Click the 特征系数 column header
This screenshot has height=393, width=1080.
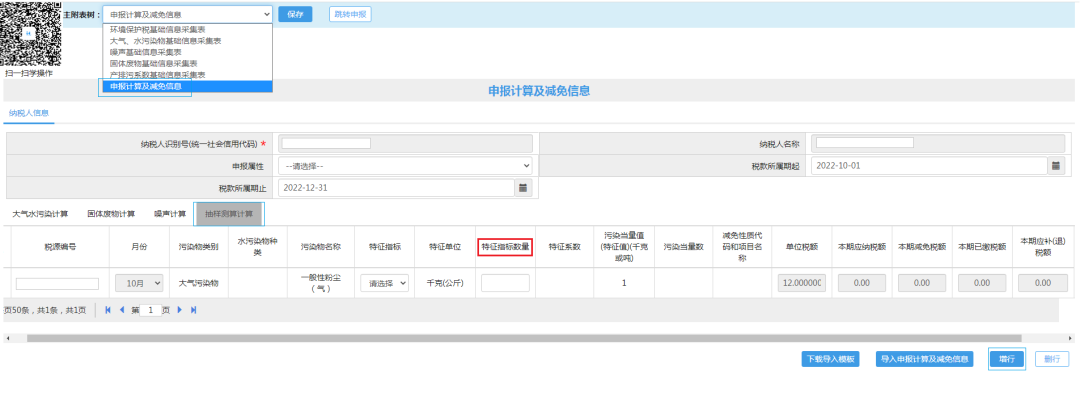565,246
